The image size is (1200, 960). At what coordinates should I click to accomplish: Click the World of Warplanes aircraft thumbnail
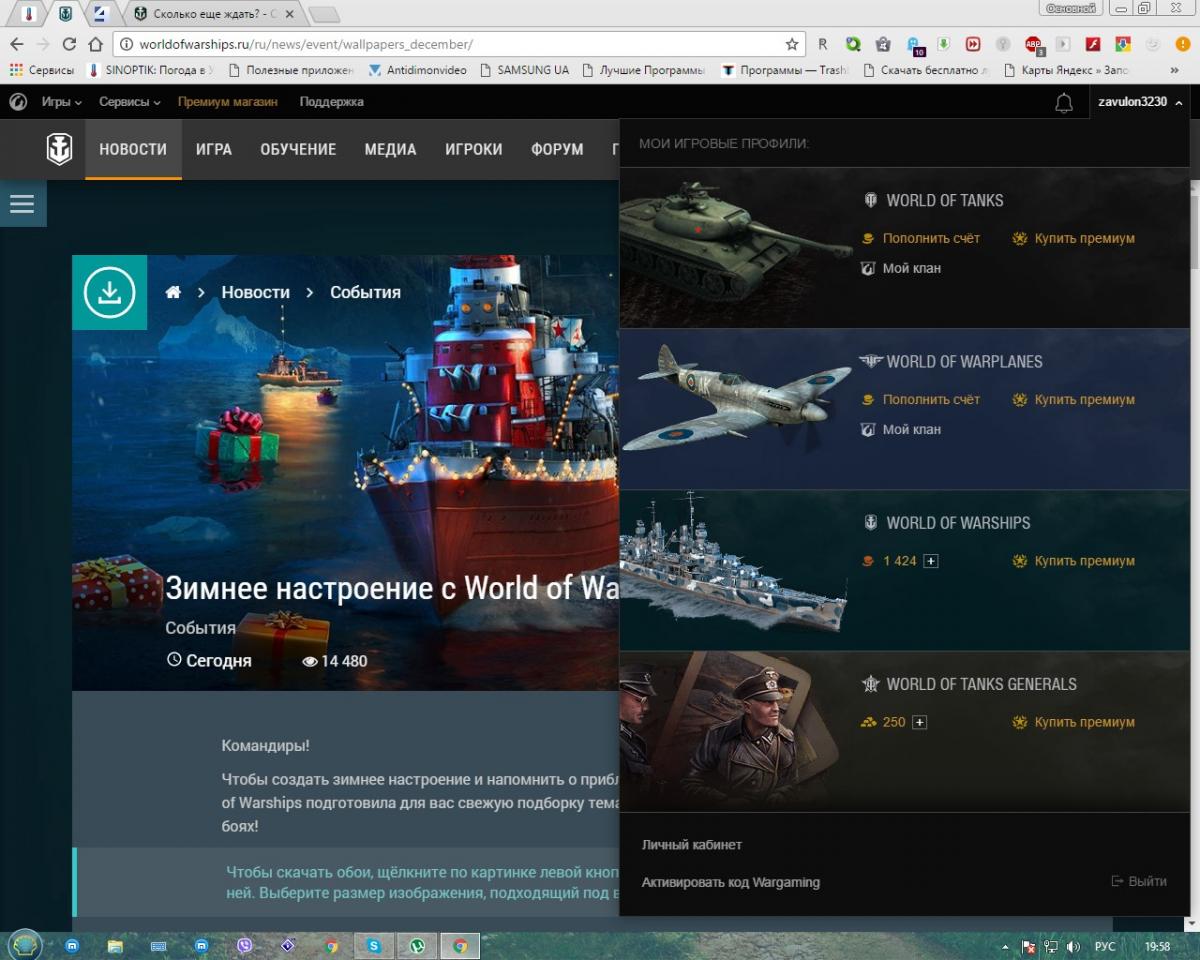(736, 400)
